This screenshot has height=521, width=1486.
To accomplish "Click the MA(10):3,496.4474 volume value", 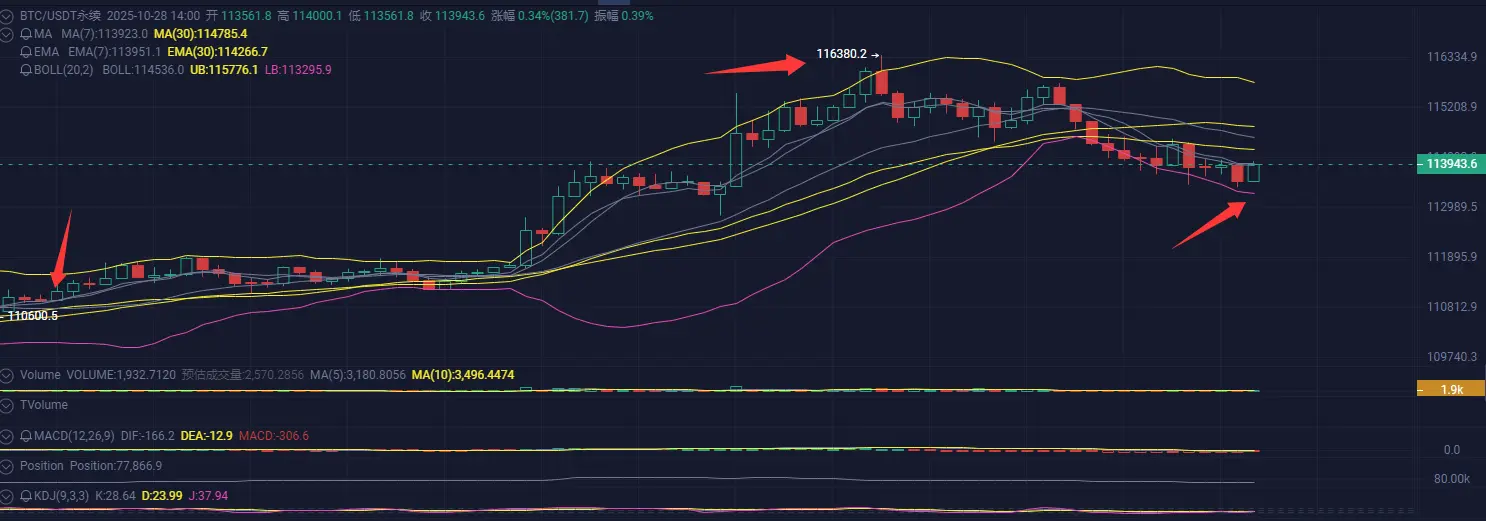I will pyautogui.click(x=463, y=375).
